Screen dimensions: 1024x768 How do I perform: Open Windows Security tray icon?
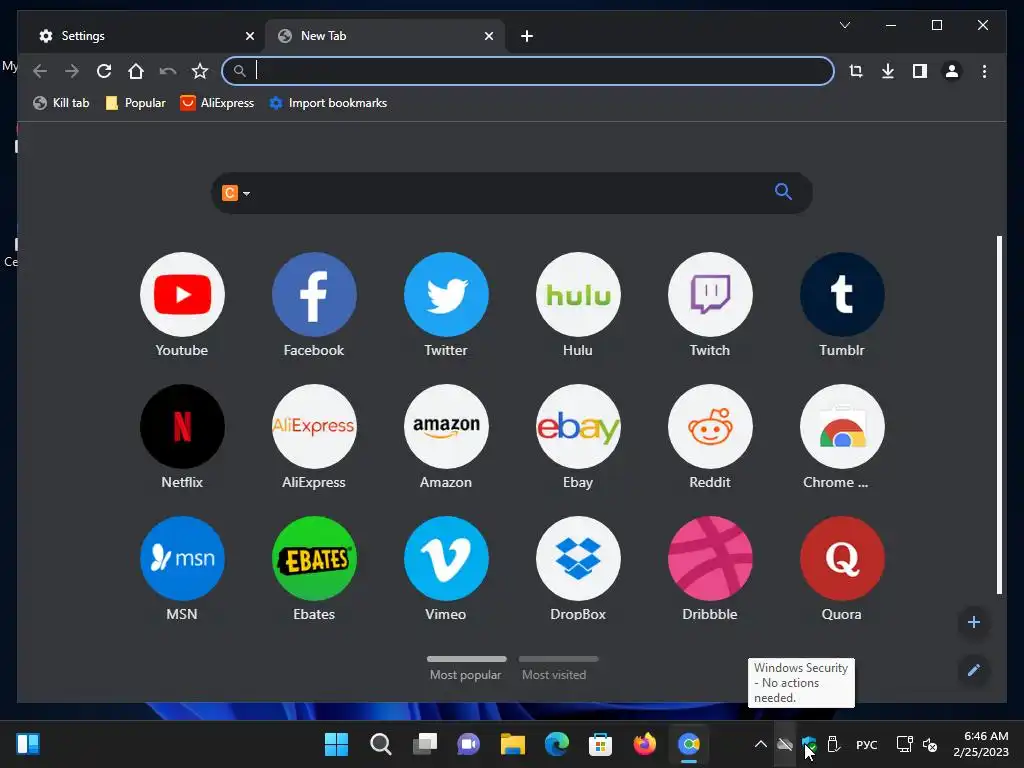pyautogui.click(x=809, y=744)
